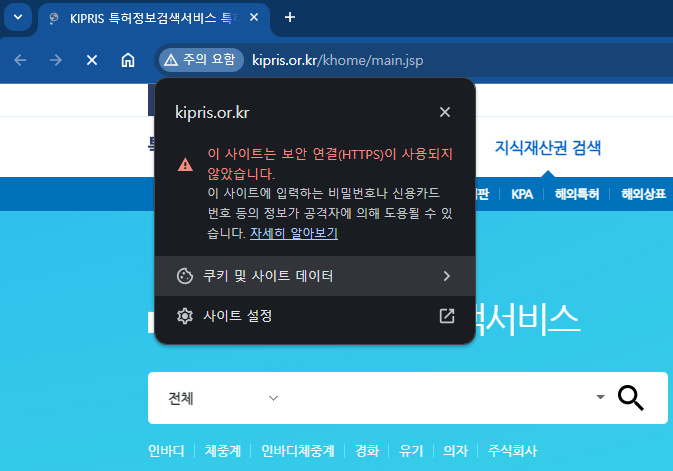Search the suggested keyword 의자
Image resolution: width=673 pixels, height=471 pixels.
455,451
